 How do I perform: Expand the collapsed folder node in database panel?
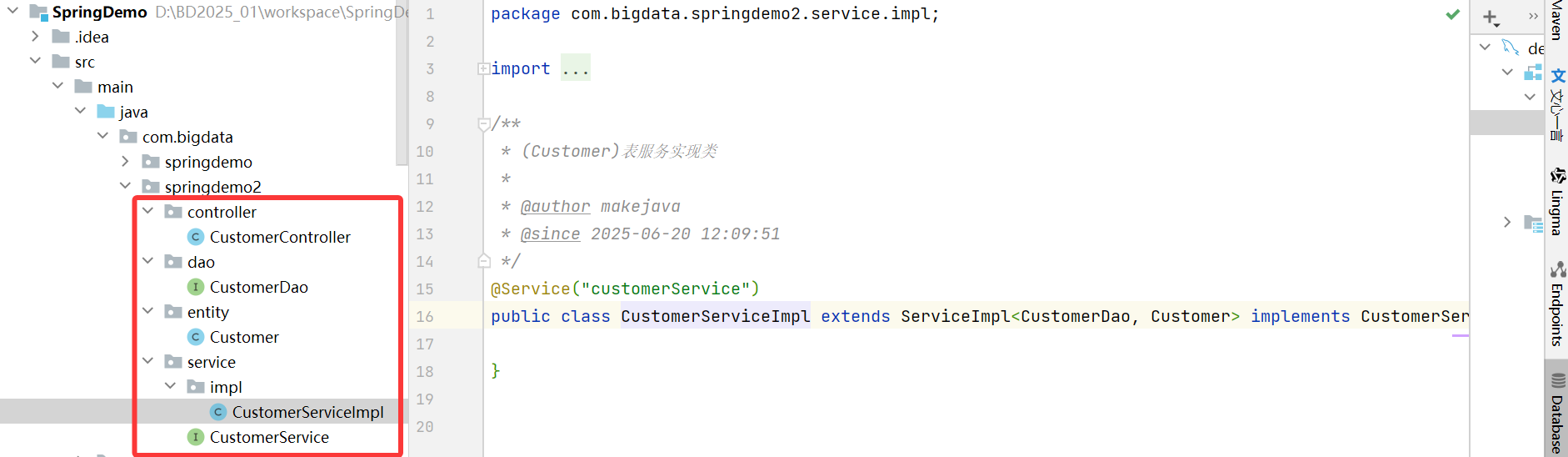coord(1507,222)
